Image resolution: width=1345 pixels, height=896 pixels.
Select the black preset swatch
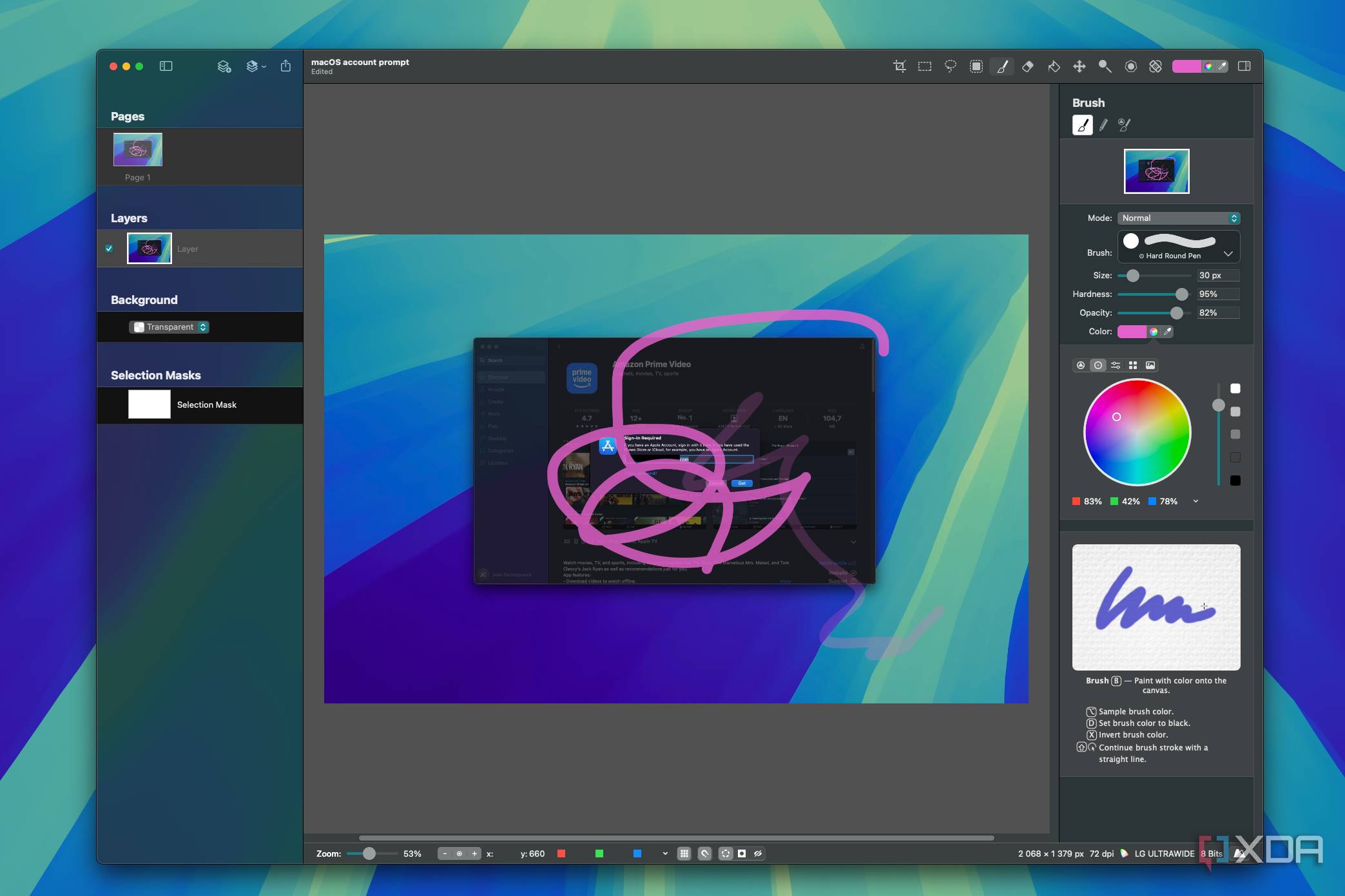(x=1235, y=481)
